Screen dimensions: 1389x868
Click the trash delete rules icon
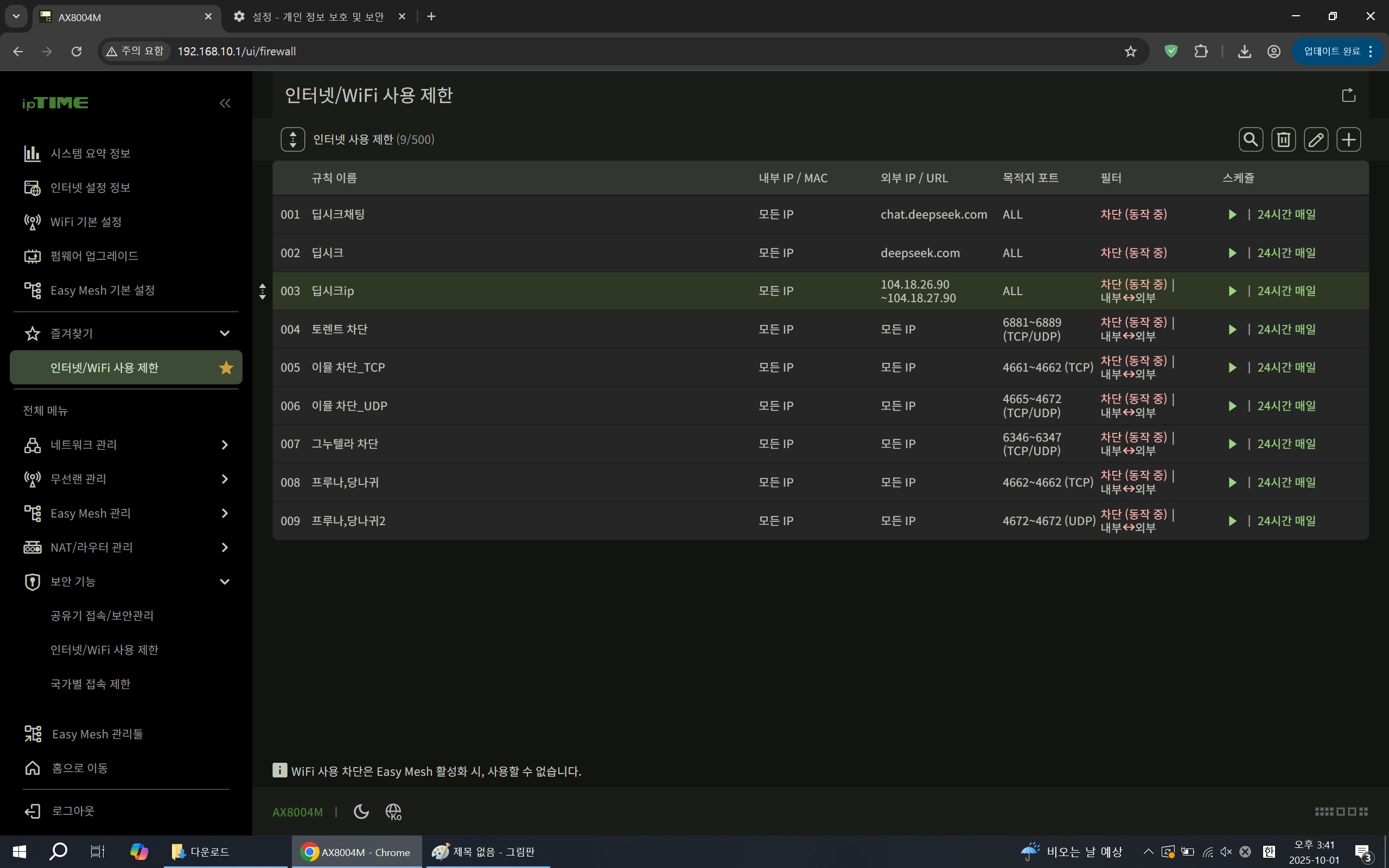click(1283, 139)
